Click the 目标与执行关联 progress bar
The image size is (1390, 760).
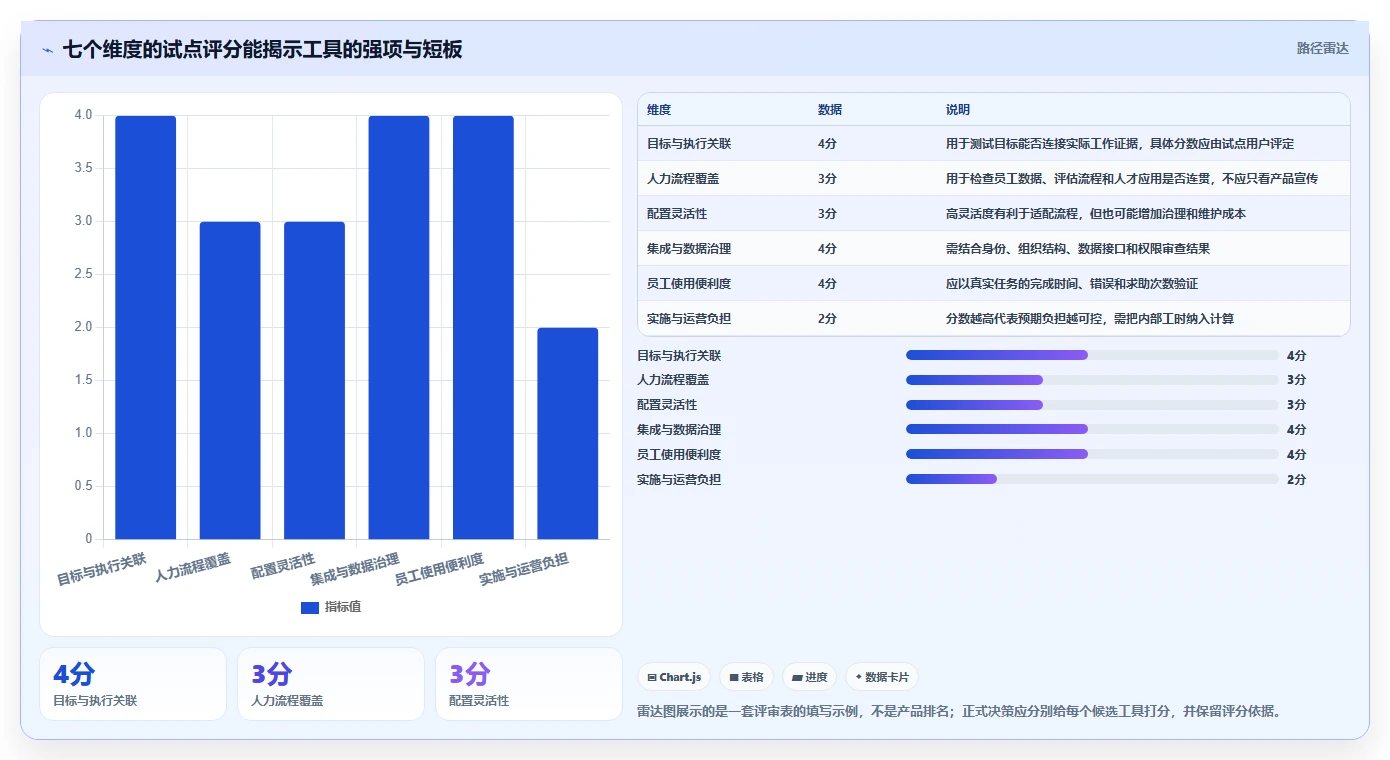[x=1092, y=355]
